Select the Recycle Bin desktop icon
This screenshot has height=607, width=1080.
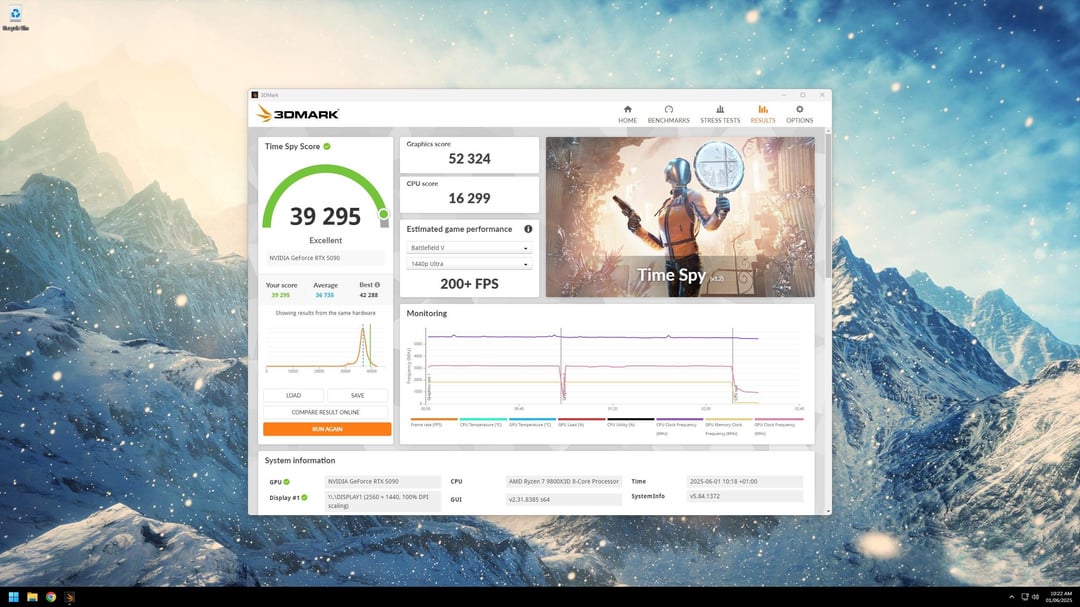[15, 18]
